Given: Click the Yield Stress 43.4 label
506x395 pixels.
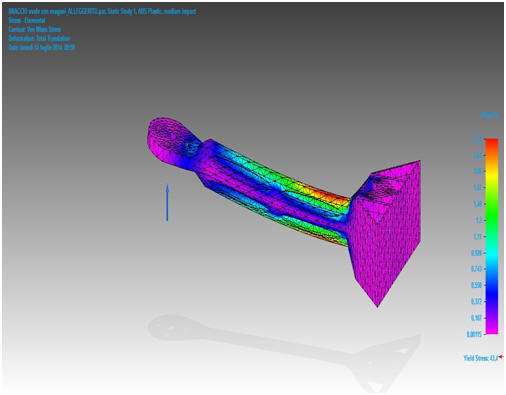Looking at the screenshot, I should click(x=480, y=358).
